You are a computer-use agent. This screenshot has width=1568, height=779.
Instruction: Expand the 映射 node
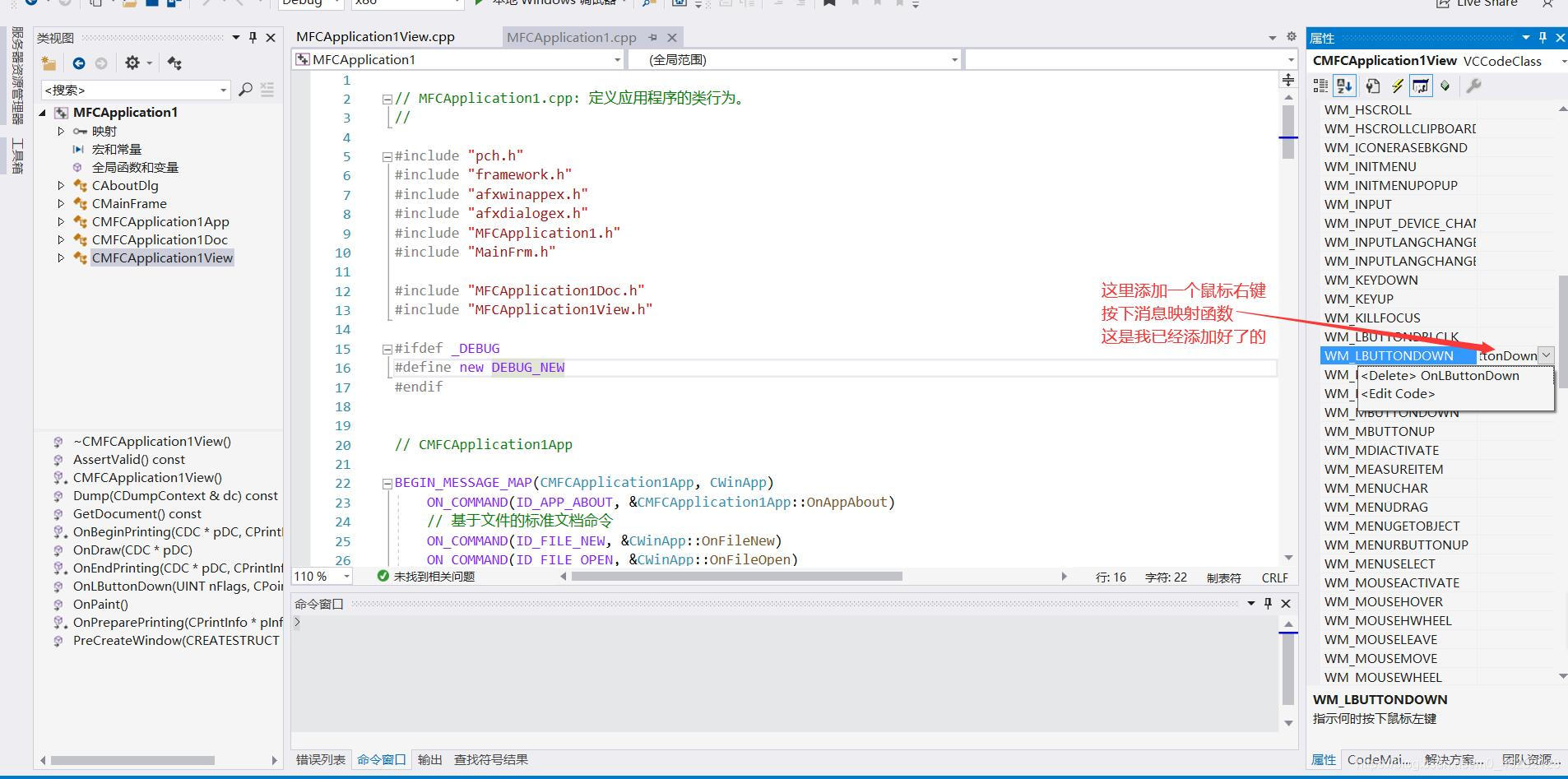tap(60, 131)
